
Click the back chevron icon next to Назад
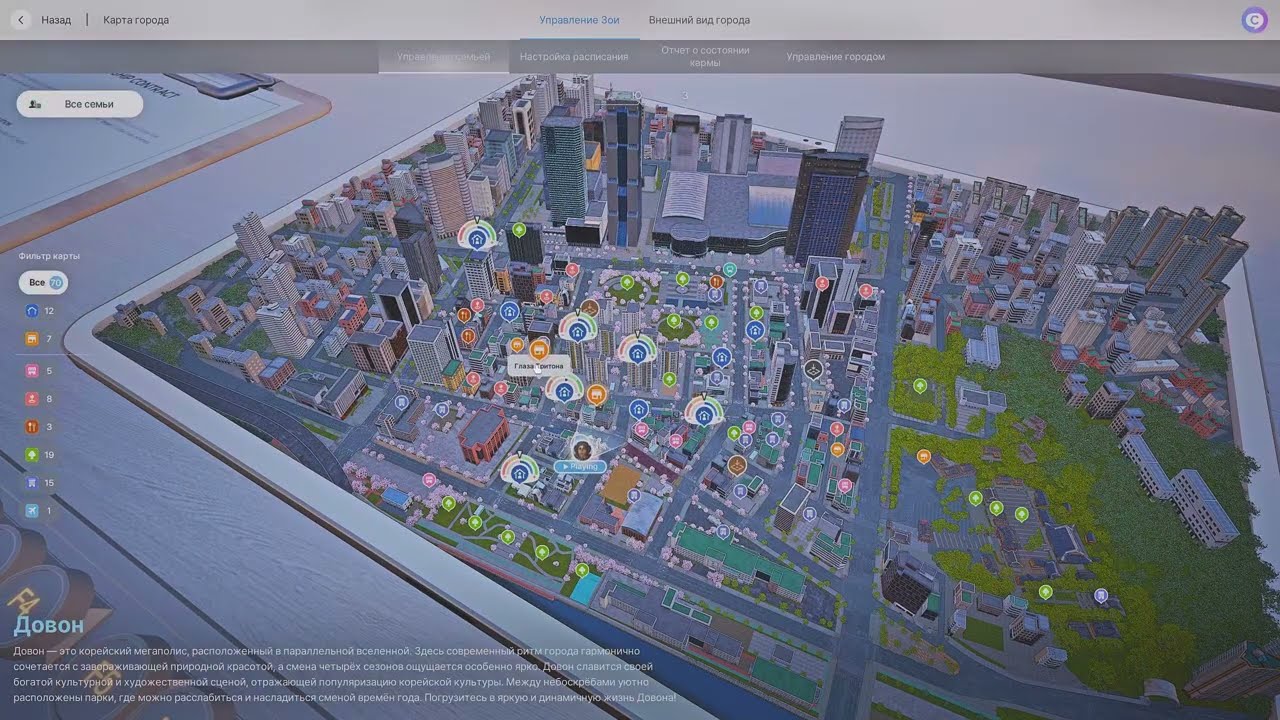[x=21, y=20]
